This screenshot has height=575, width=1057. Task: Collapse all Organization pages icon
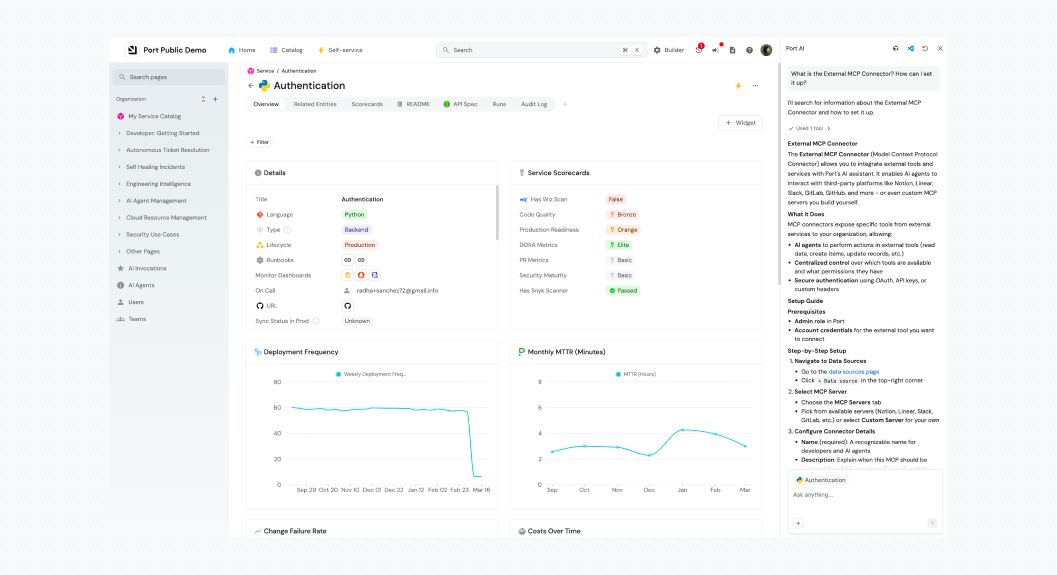204,99
